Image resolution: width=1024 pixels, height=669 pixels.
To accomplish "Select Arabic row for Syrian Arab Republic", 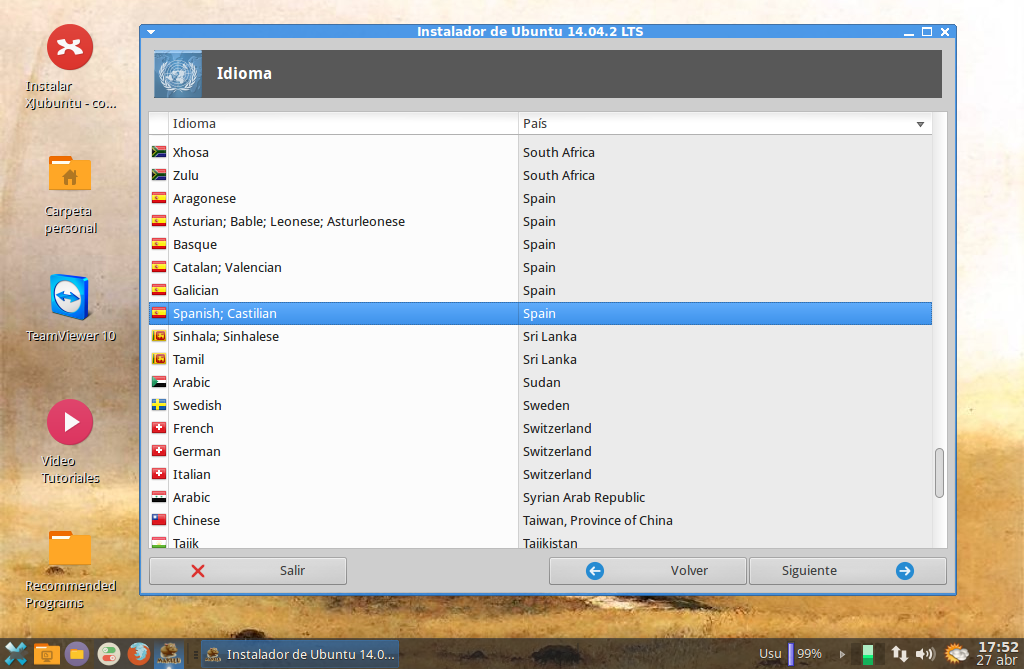I will (540, 497).
